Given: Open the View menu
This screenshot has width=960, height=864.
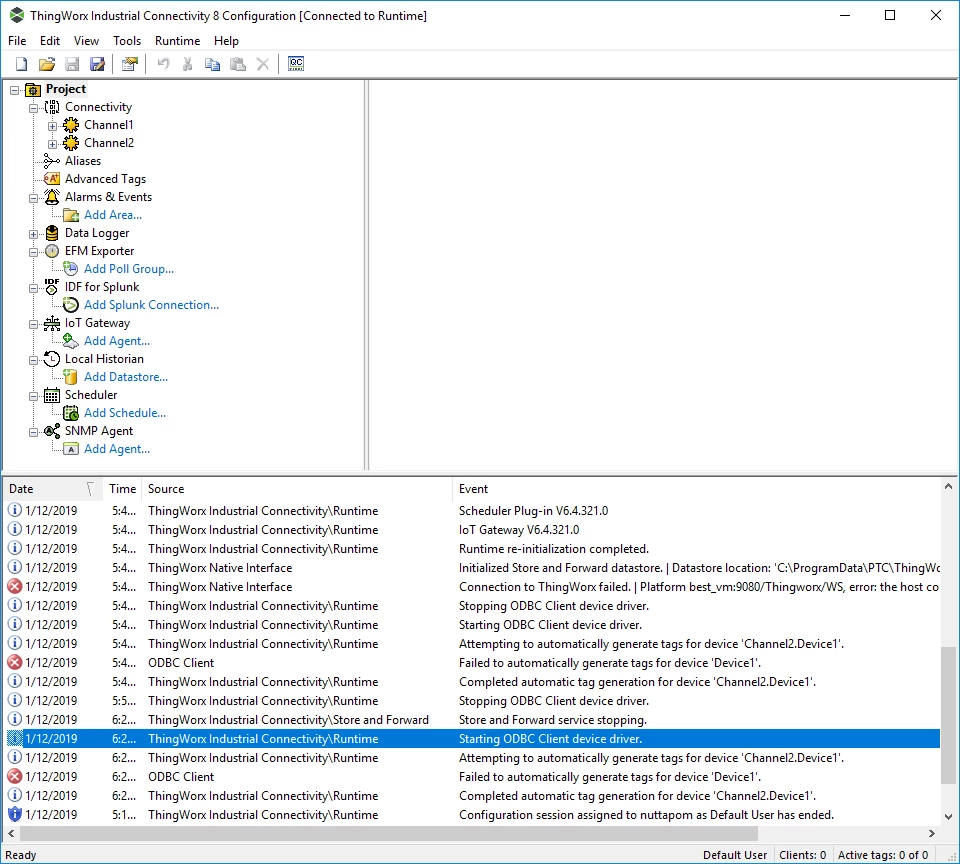Looking at the screenshot, I should (86, 40).
